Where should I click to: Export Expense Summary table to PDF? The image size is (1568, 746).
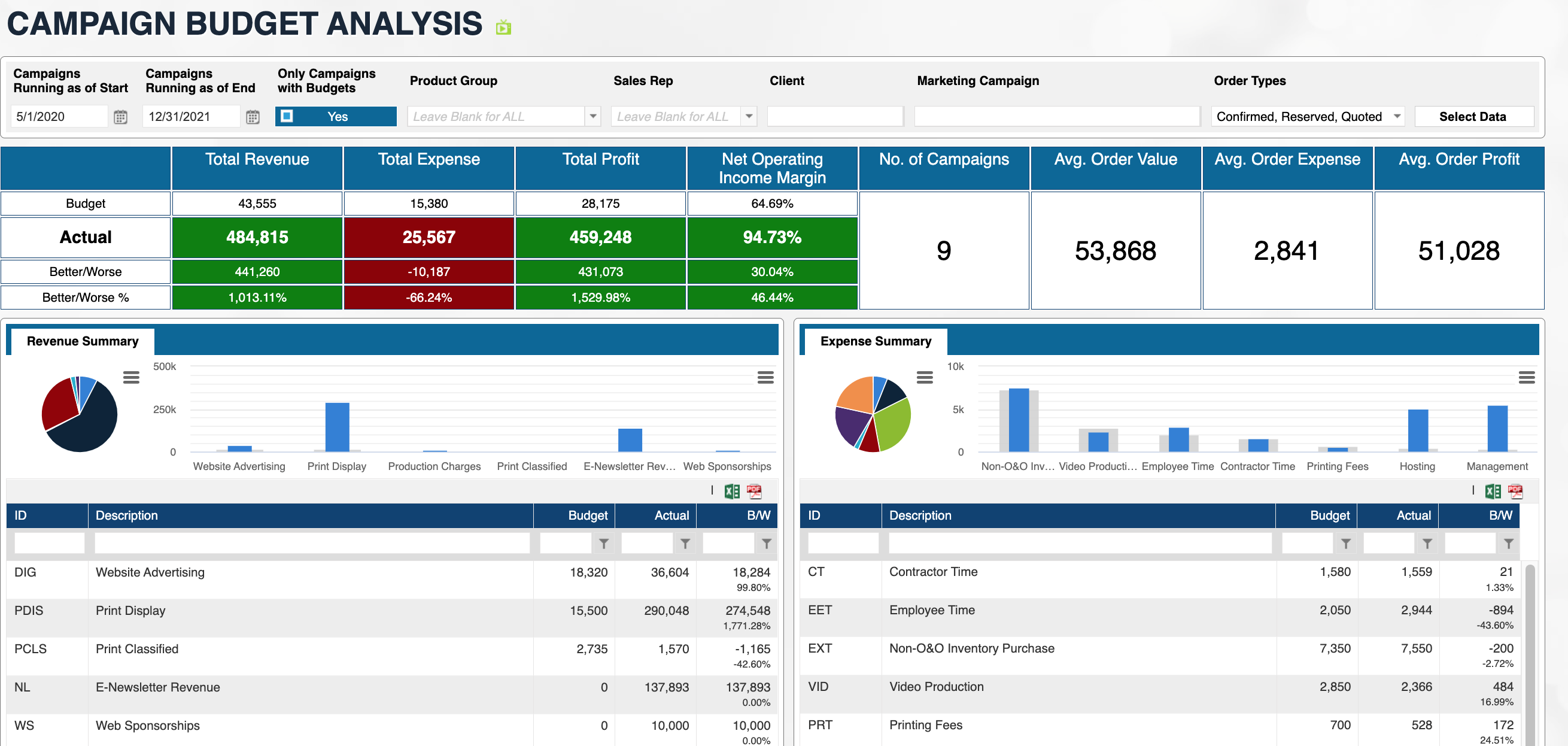(x=1515, y=491)
